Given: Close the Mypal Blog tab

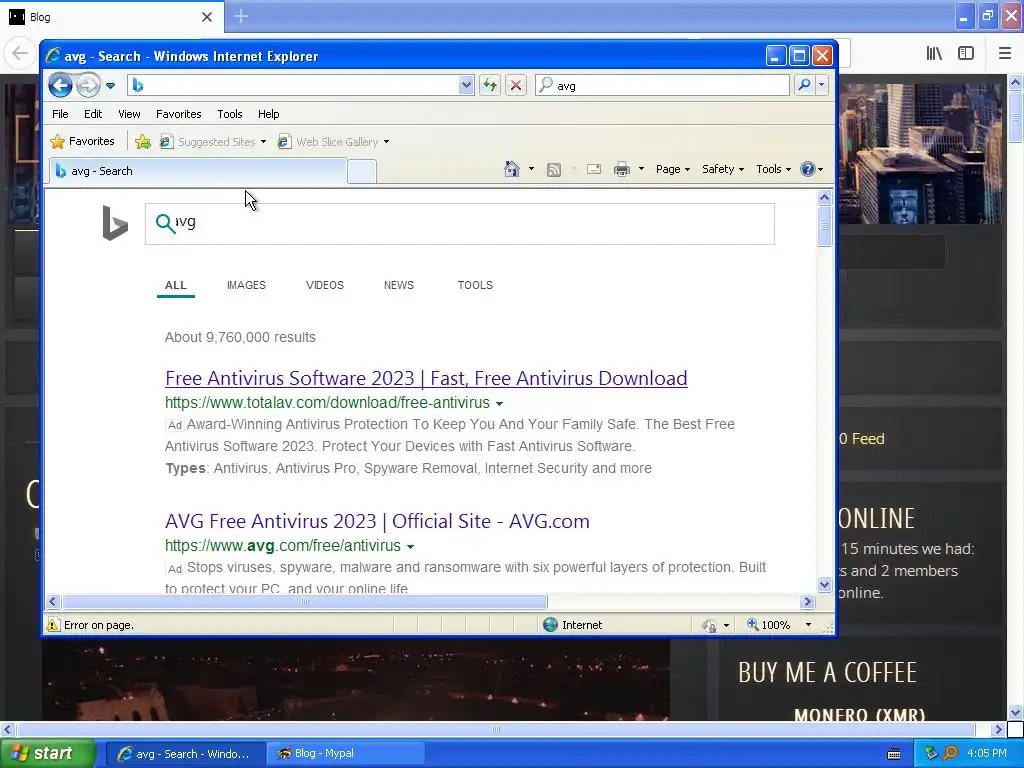Looking at the screenshot, I should coord(207,17).
